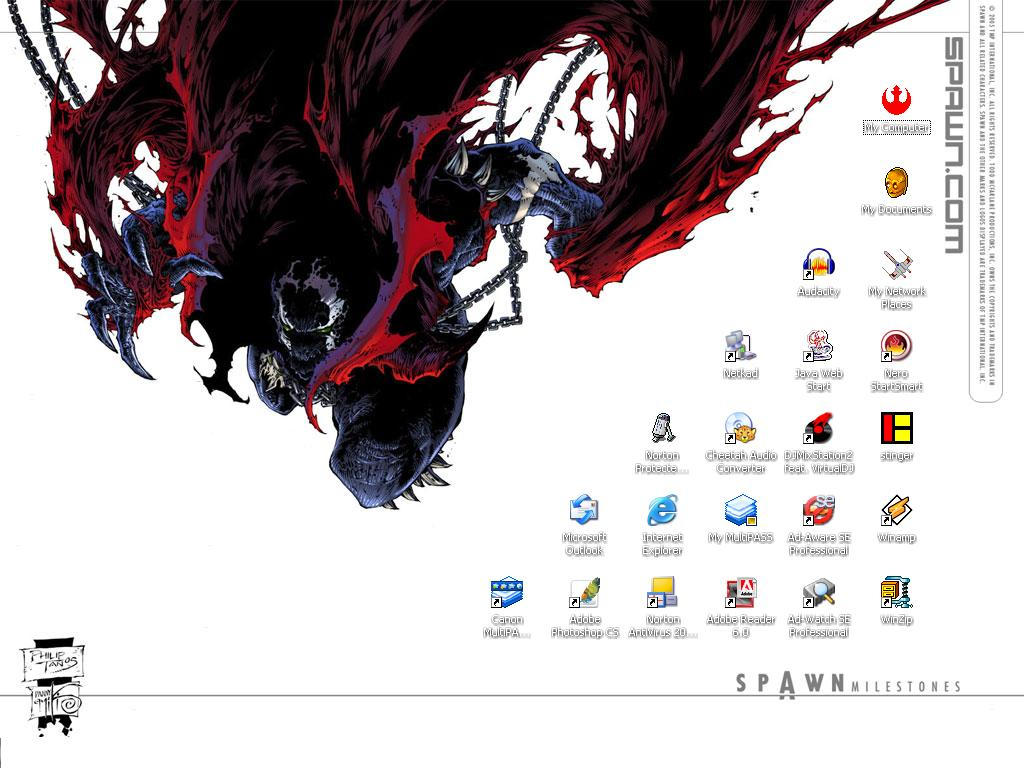Select the stinger icon
Image resolution: width=1024 pixels, height=768 pixels.
coord(896,428)
